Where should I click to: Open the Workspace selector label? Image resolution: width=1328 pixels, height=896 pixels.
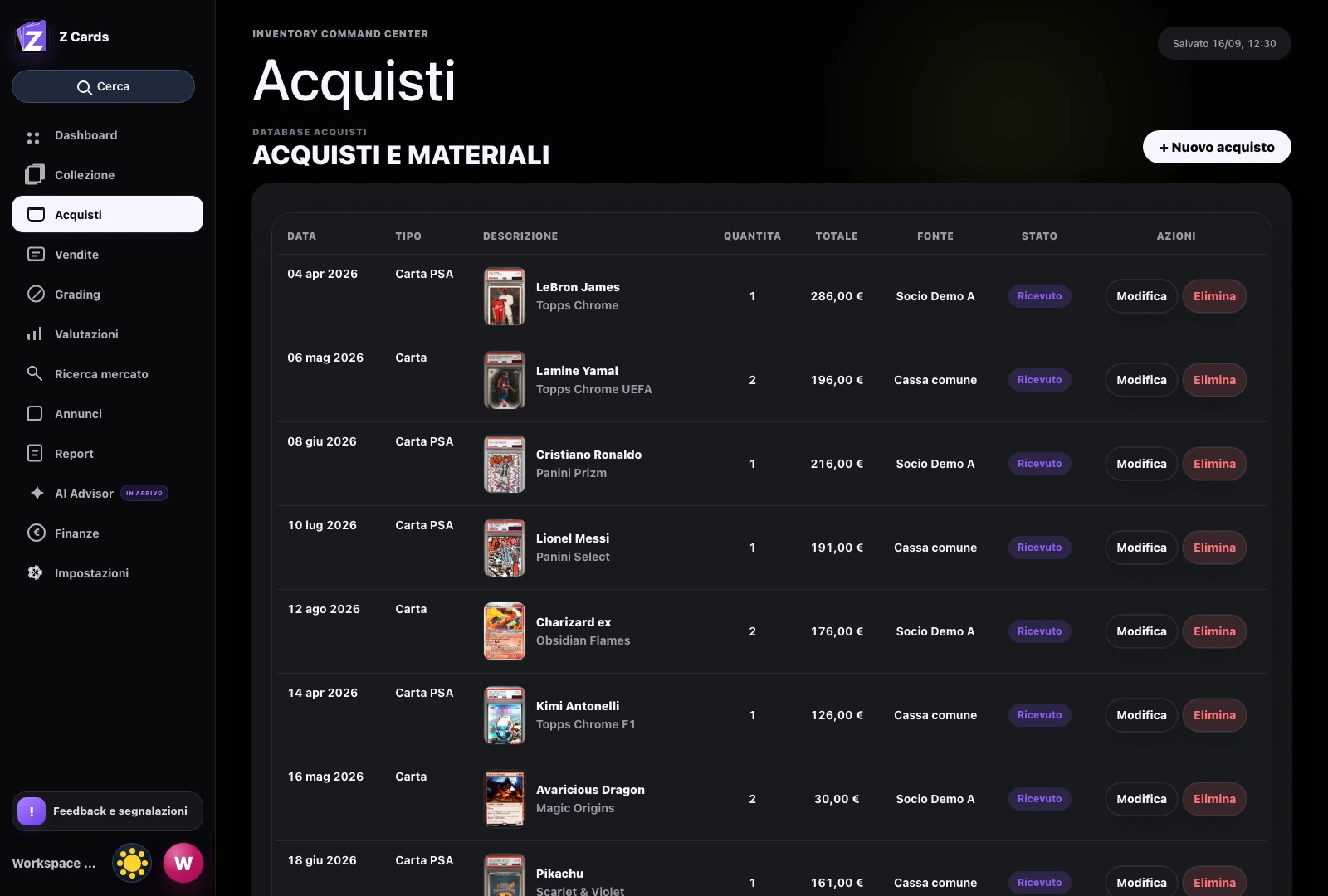pos(54,864)
